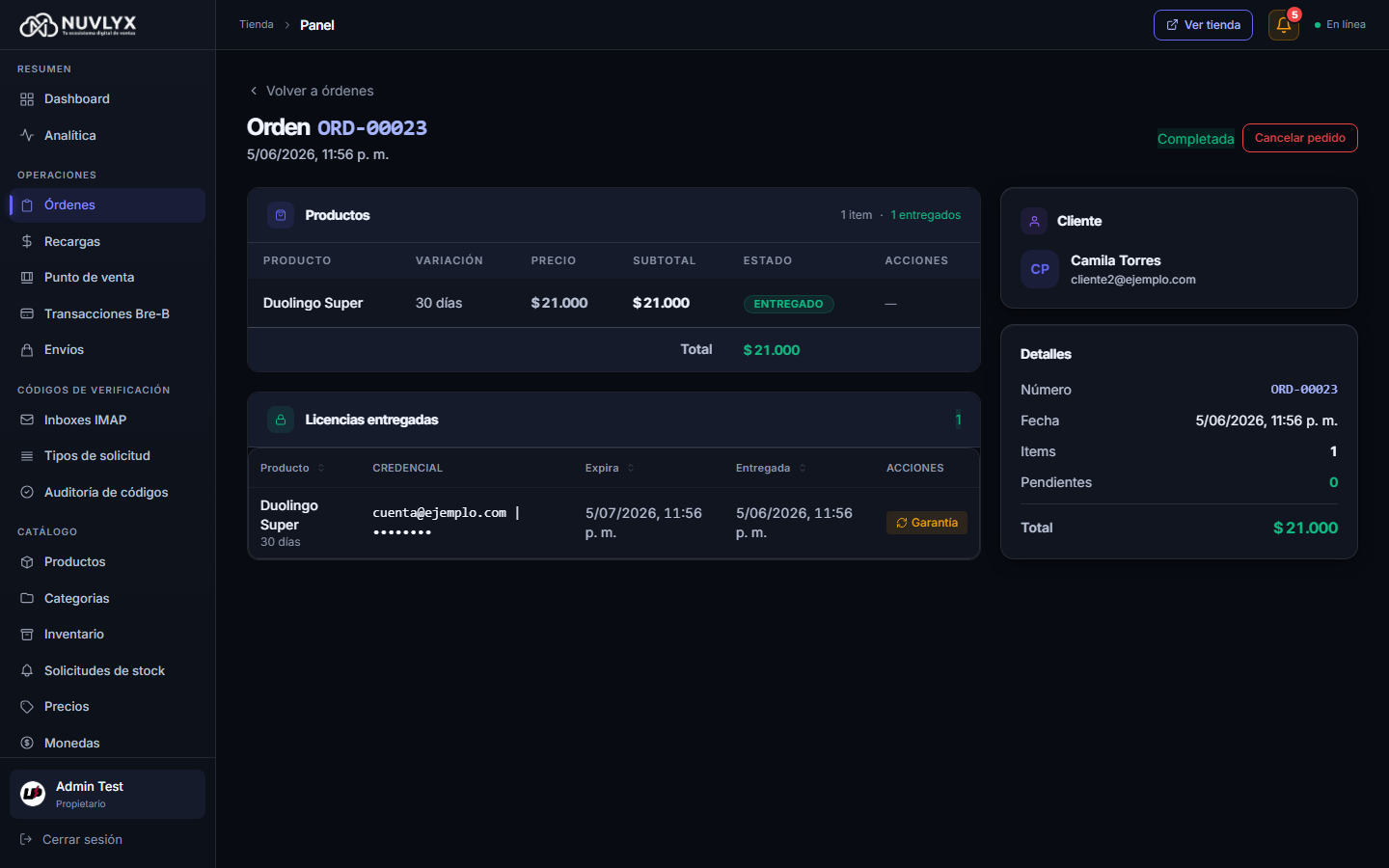Screen dimensions: 1389x868
Task: Click the Cliente person icon
Action: tap(1034, 221)
